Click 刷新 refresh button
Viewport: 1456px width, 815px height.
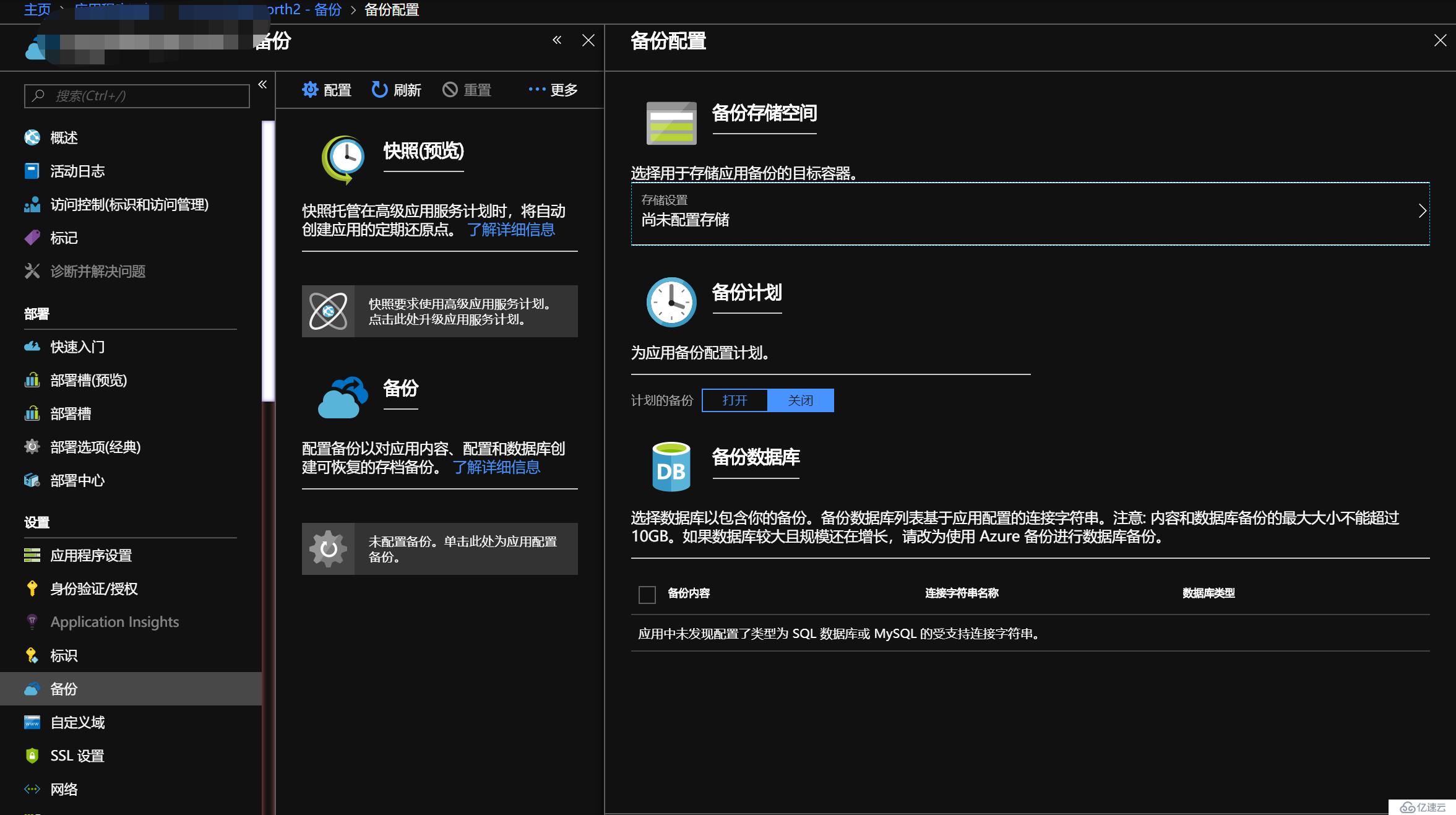click(x=399, y=90)
